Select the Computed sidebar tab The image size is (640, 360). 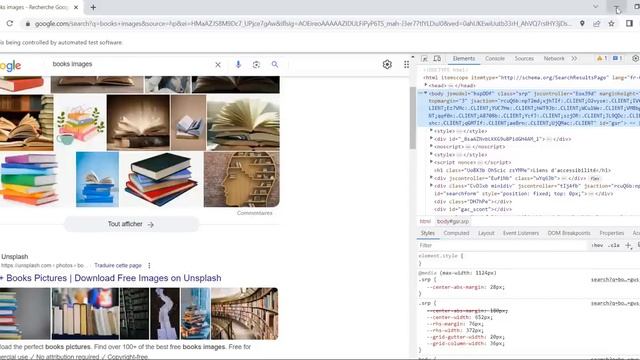tap(456, 233)
